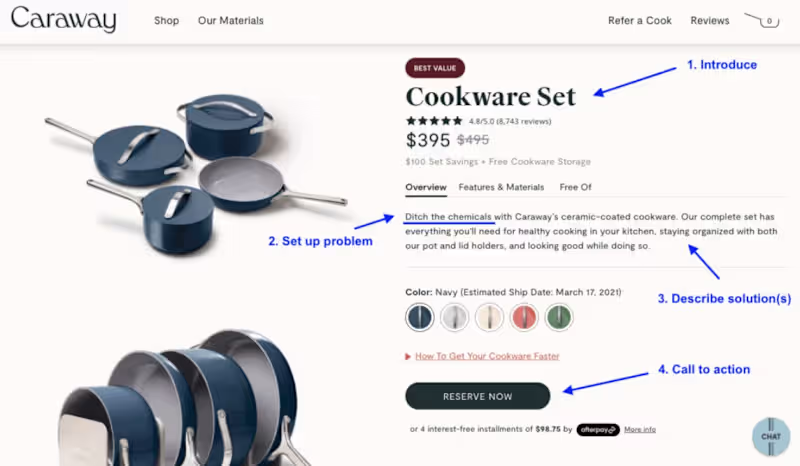Pick the red Perracotta color swatch
800x466 pixels.
pos(524,317)
